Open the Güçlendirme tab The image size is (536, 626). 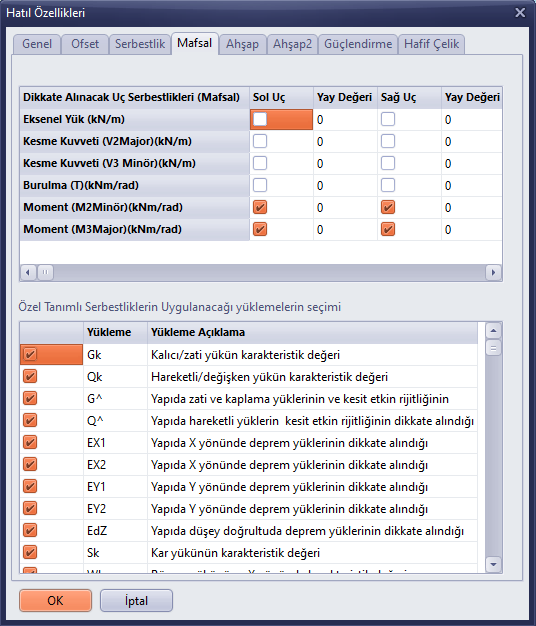(358, 44)
